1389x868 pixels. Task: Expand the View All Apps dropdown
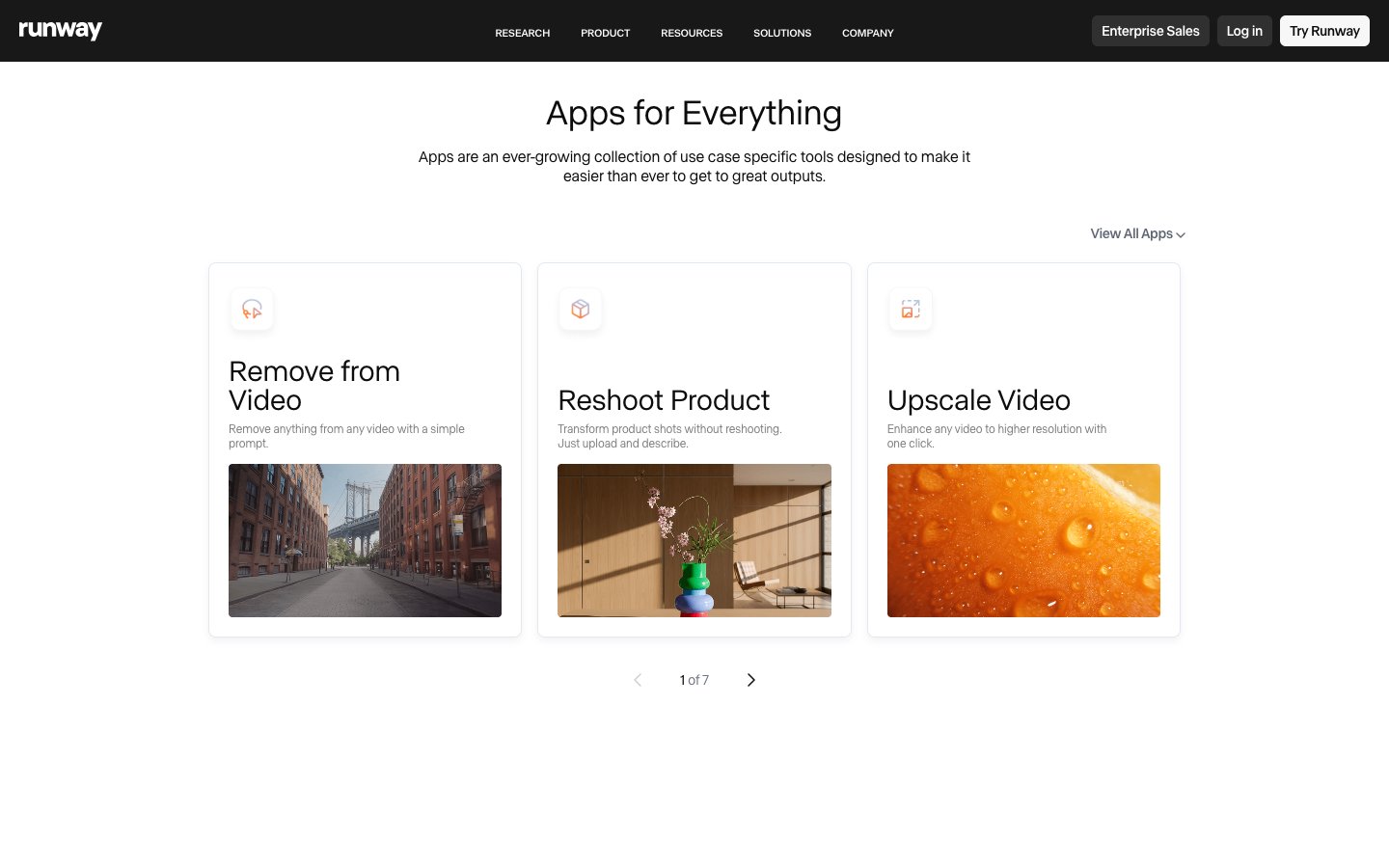click(x=1136, y=233)
